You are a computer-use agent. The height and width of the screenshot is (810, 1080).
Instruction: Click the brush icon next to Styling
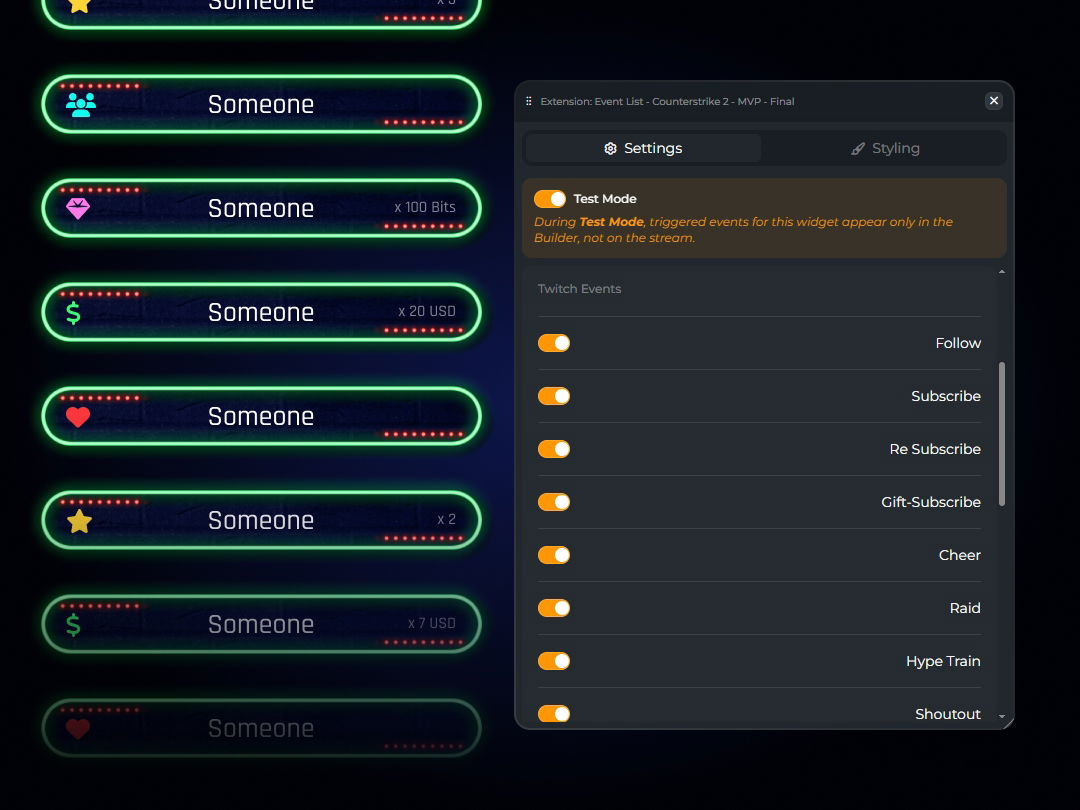tap(858, 149)
